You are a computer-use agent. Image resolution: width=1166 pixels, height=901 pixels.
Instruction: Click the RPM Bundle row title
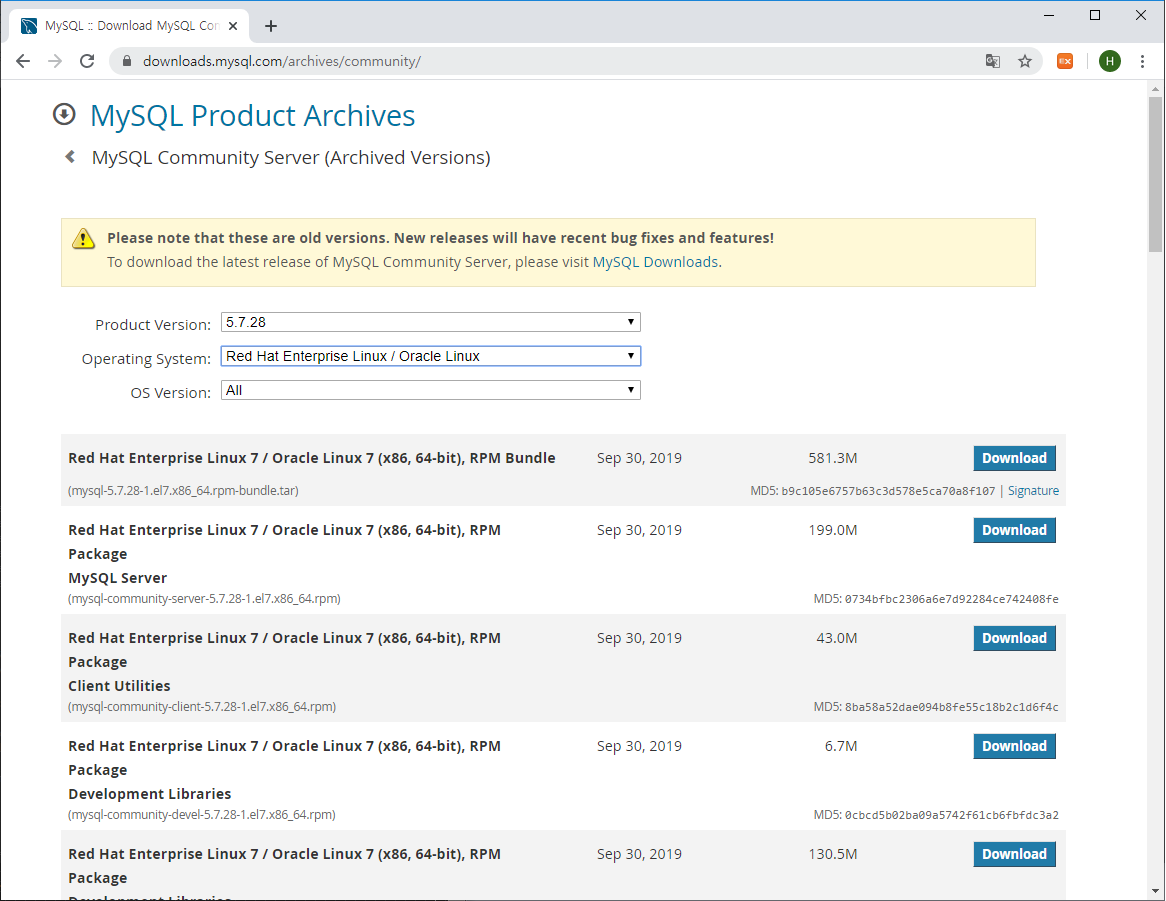click(x=312, y=458)
